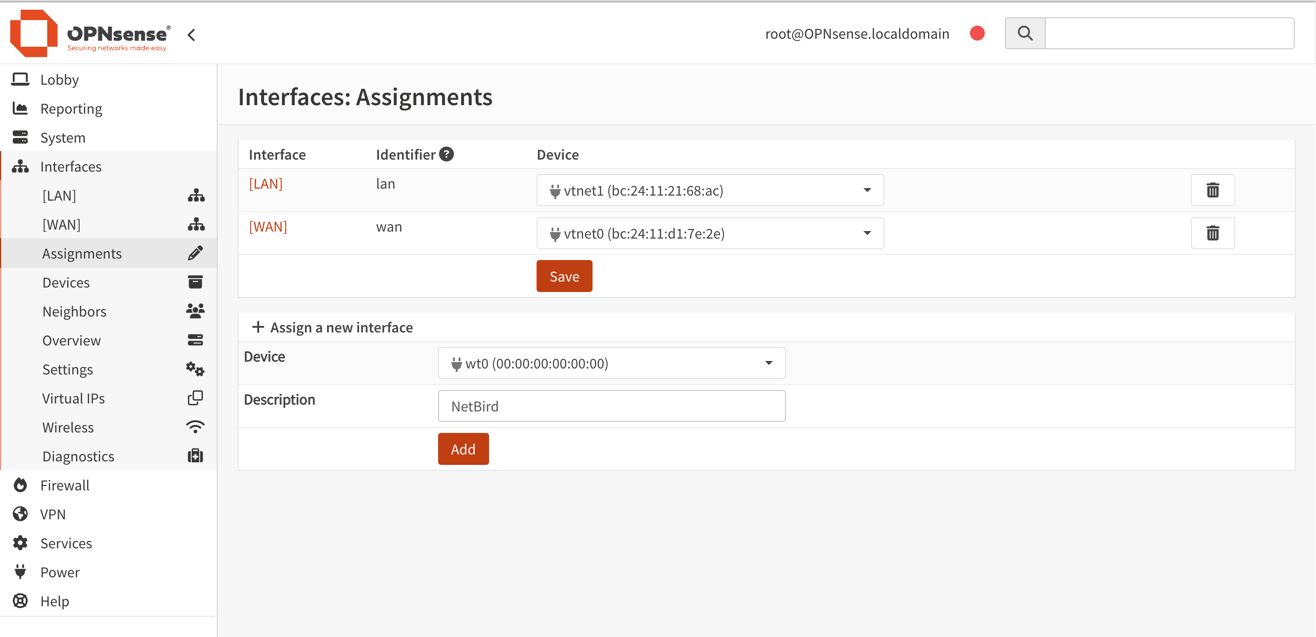Add the NetBird interface

coord(463,448)
